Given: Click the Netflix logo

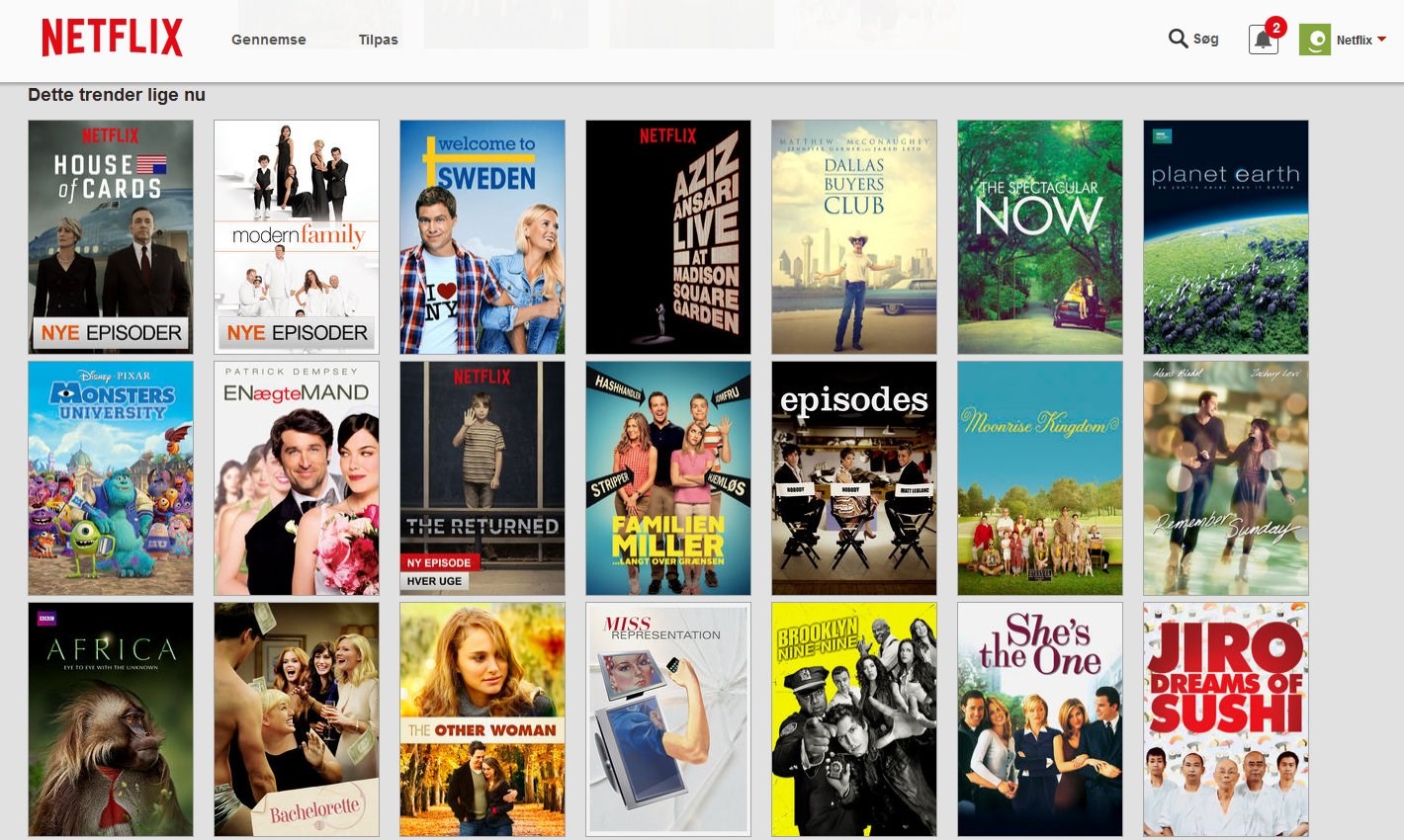Looking at the screenshot, I should tap(112, 38).
